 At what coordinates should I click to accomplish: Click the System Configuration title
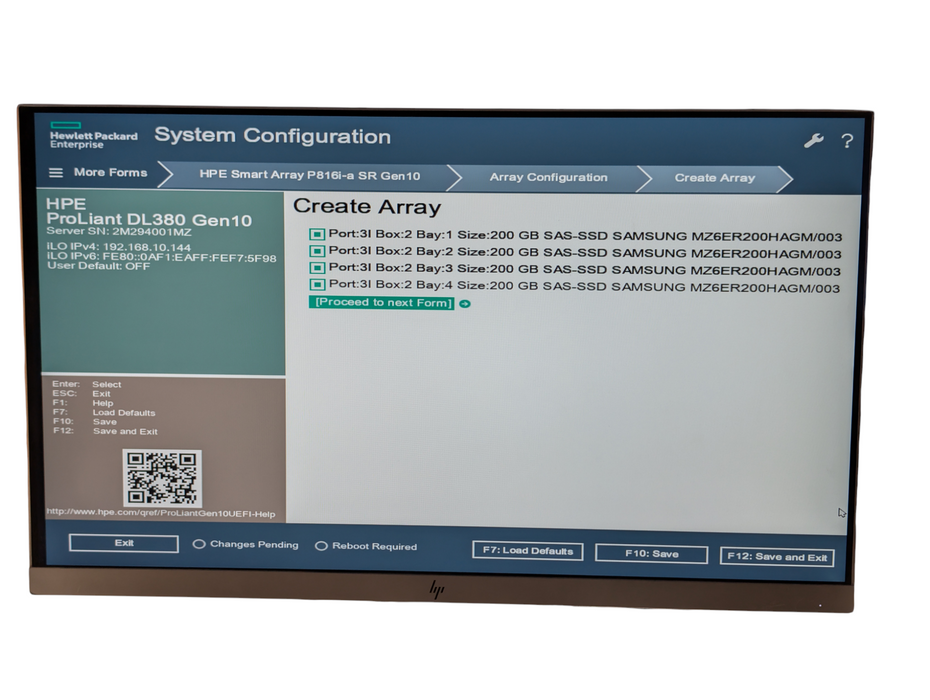pyautogui.click(x=273, y=136)
